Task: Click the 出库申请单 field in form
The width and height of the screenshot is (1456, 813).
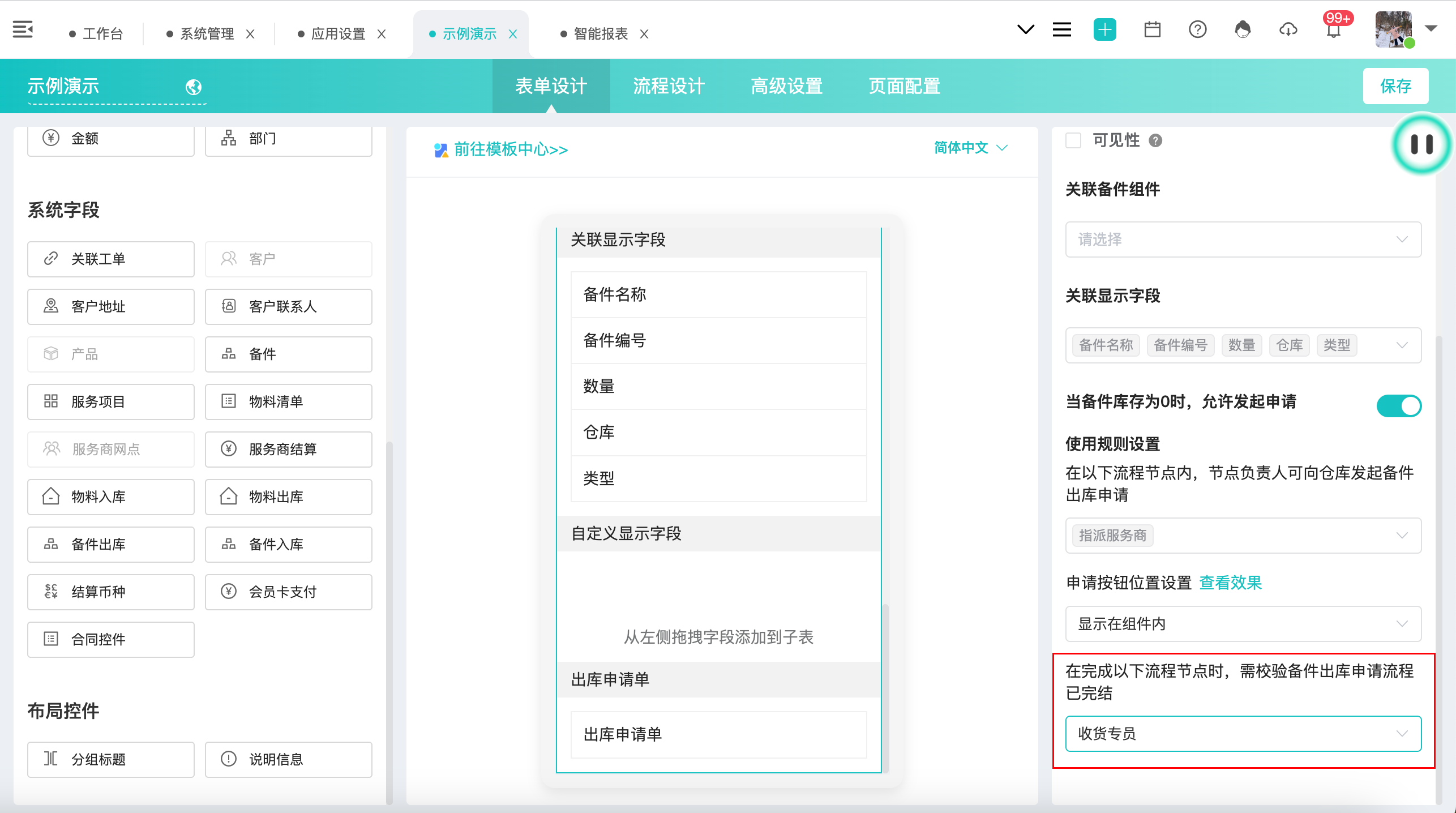Action: tap(718, 735)
